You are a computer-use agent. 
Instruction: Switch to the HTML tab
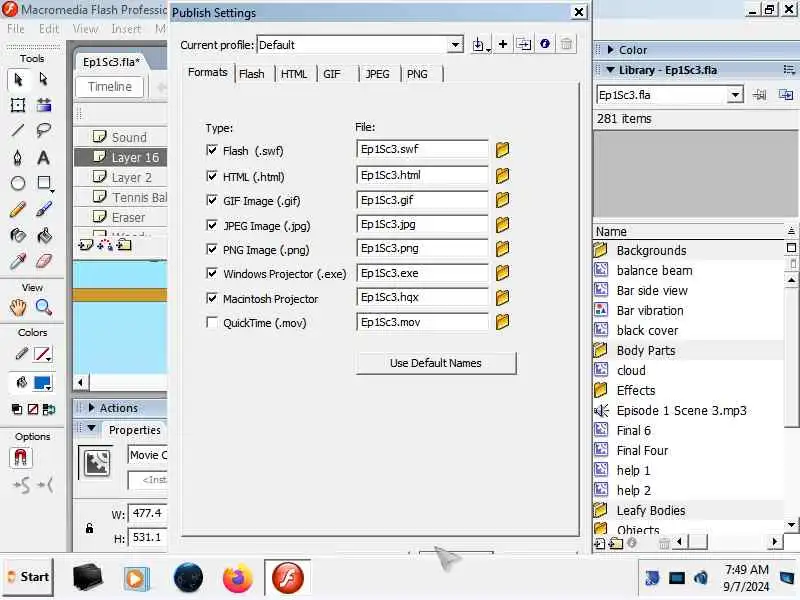[294, 74]
